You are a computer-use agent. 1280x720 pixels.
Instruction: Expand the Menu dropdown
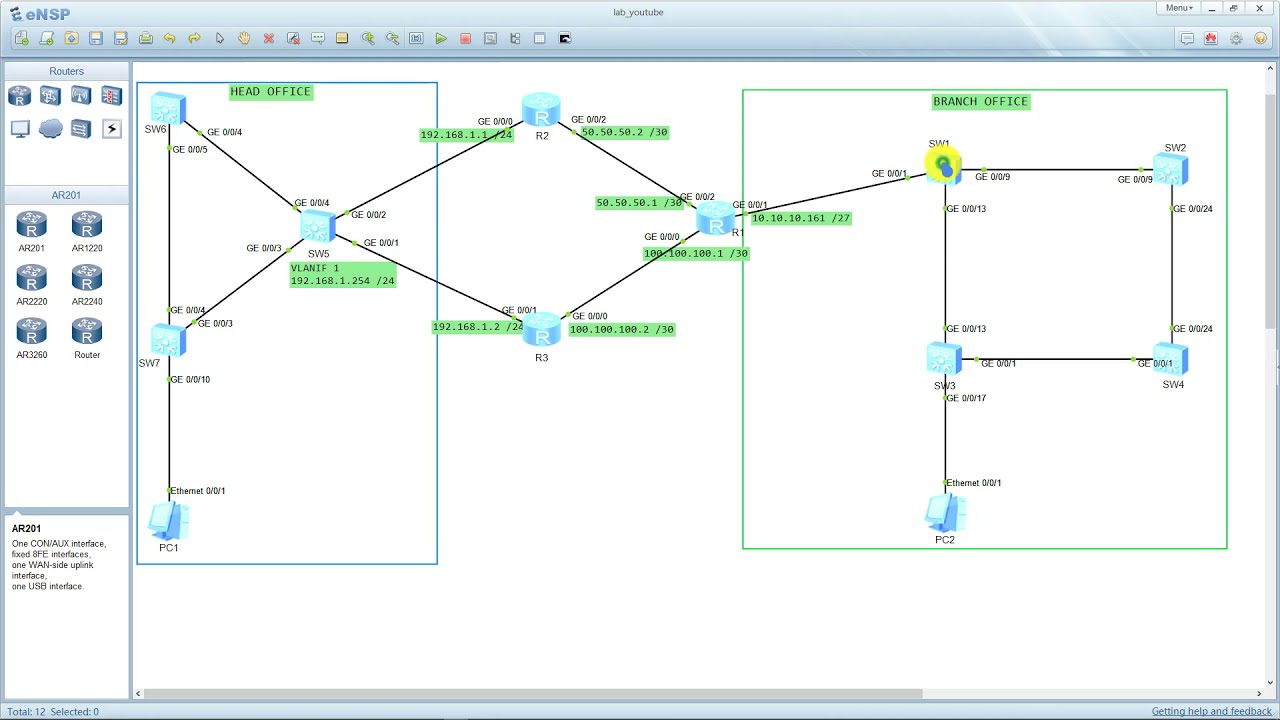click(1179, 8)
